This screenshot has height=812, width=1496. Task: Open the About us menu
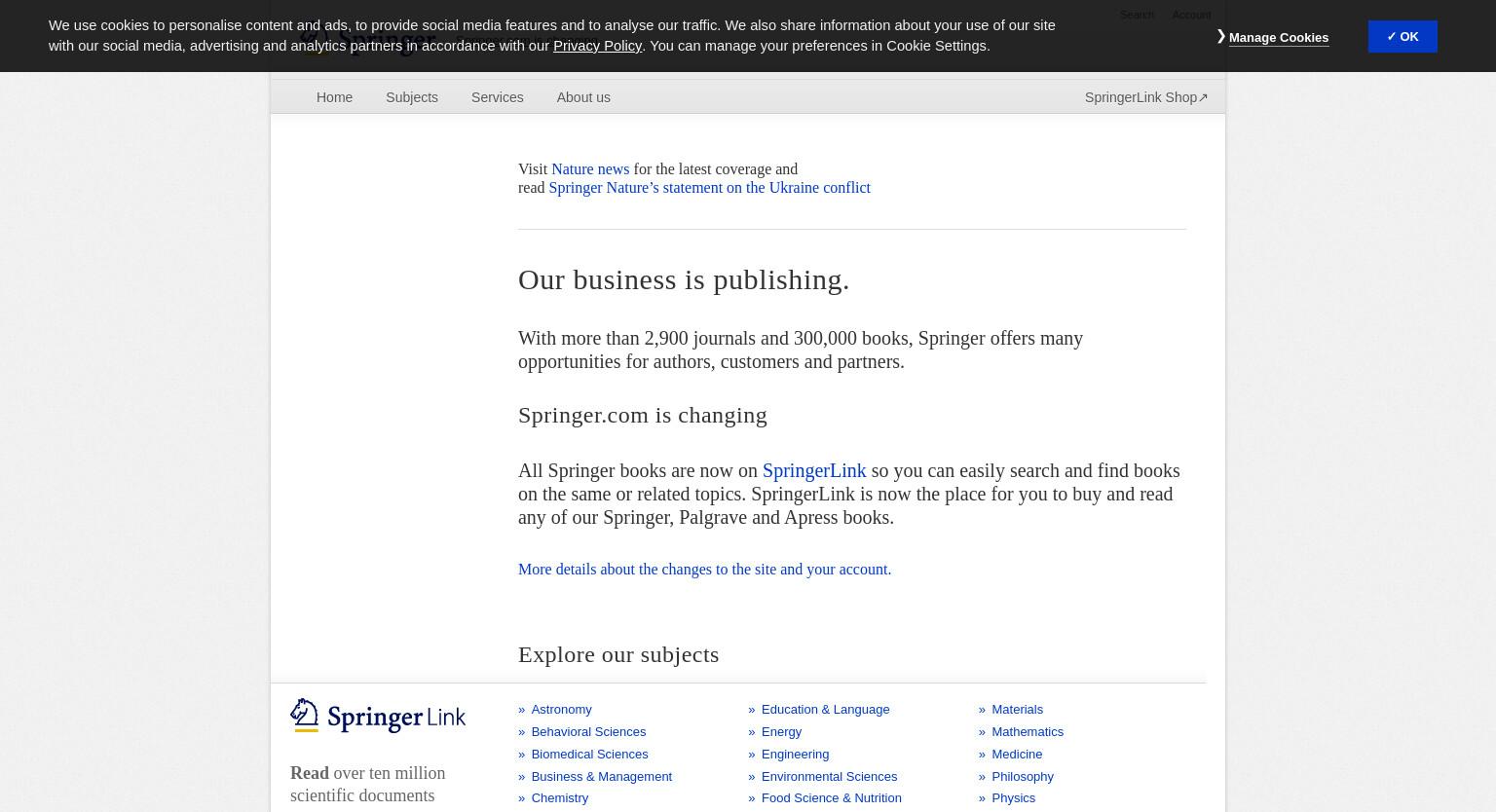[x=583, y=97]
